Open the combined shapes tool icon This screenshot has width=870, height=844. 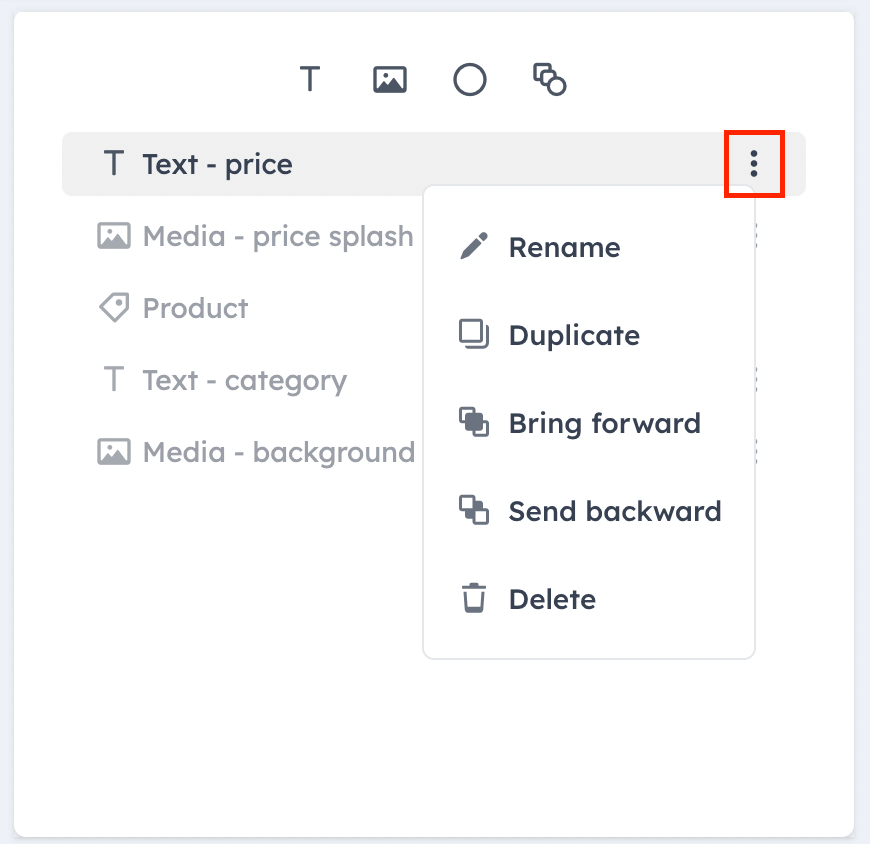(549, 79)
